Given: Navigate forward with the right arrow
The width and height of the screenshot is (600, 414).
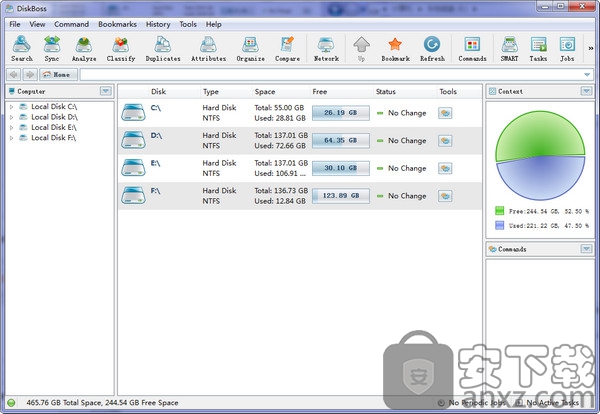Looking at the screenshot, I should (30, 74).
